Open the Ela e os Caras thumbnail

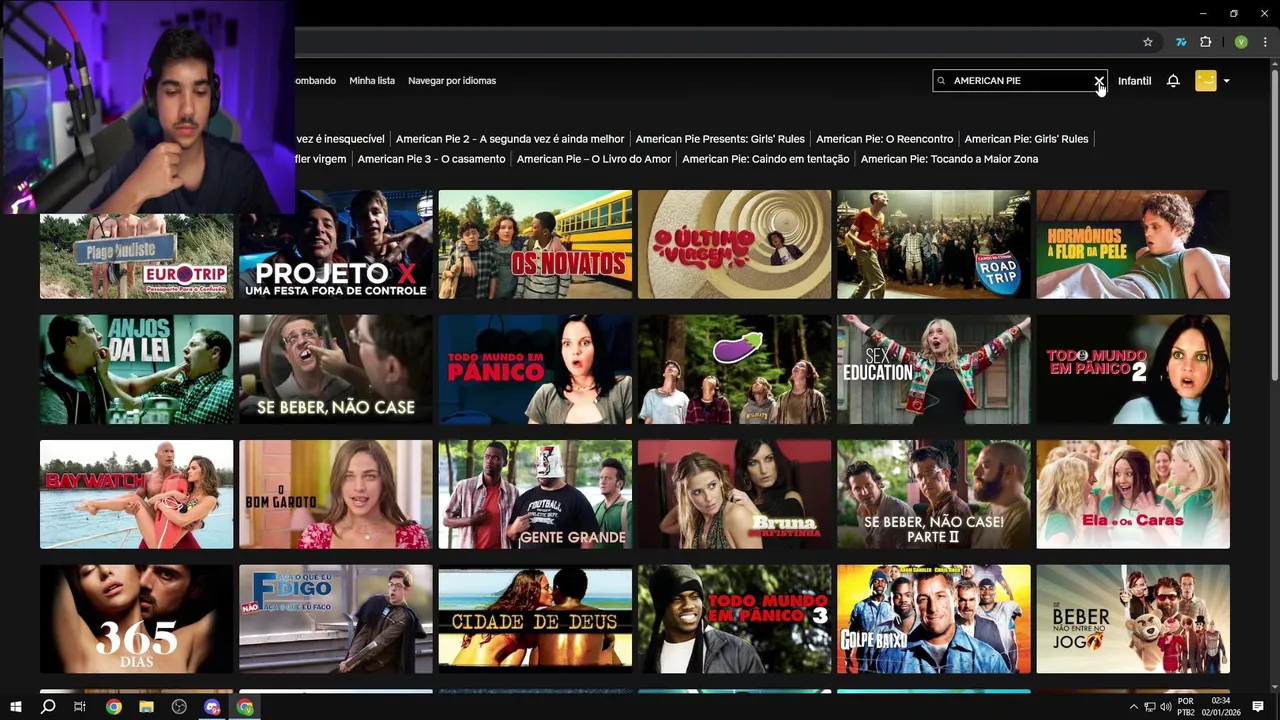1133,494
